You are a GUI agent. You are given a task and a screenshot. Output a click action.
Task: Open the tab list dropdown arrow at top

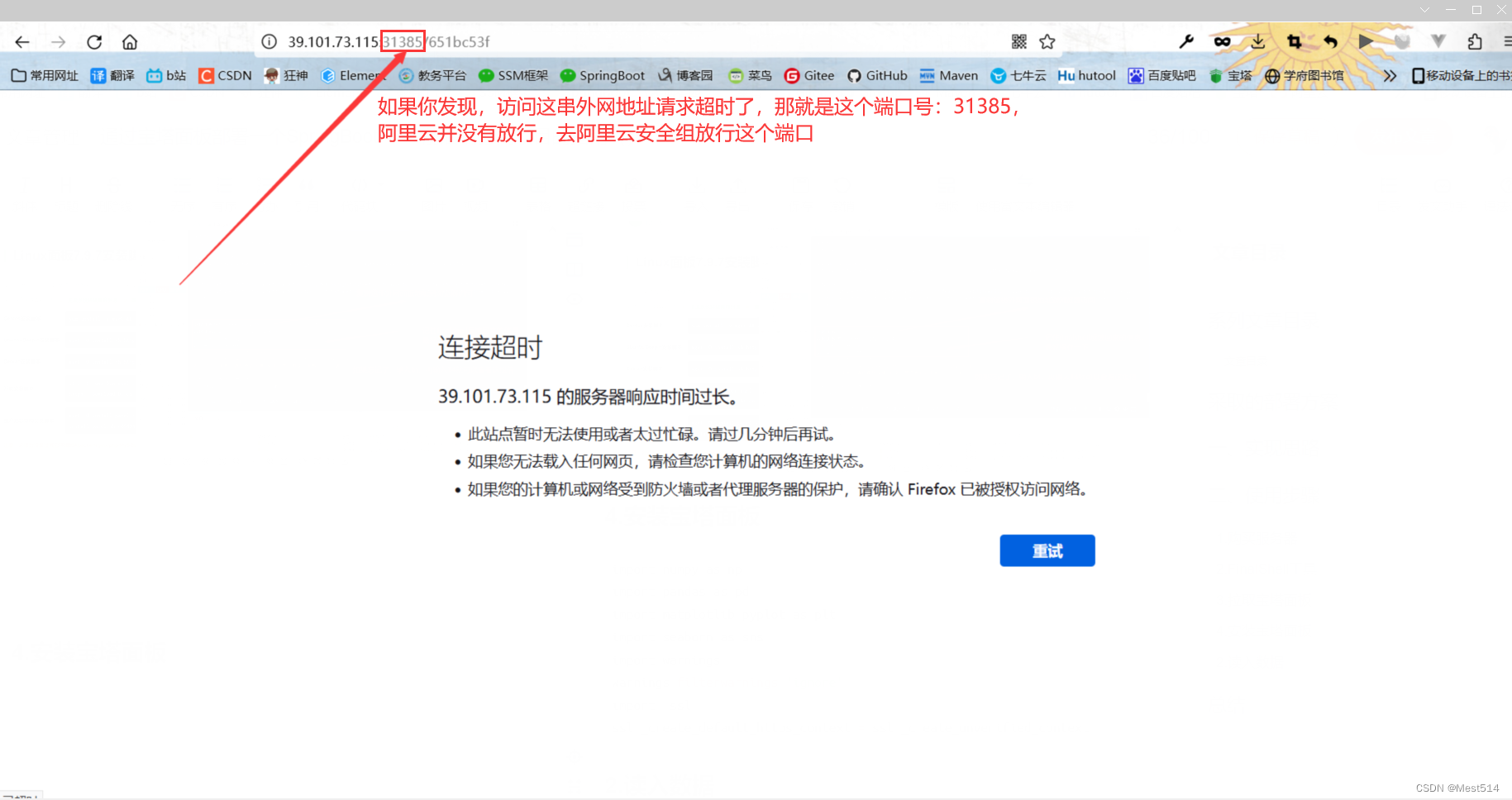point(1424,9)
